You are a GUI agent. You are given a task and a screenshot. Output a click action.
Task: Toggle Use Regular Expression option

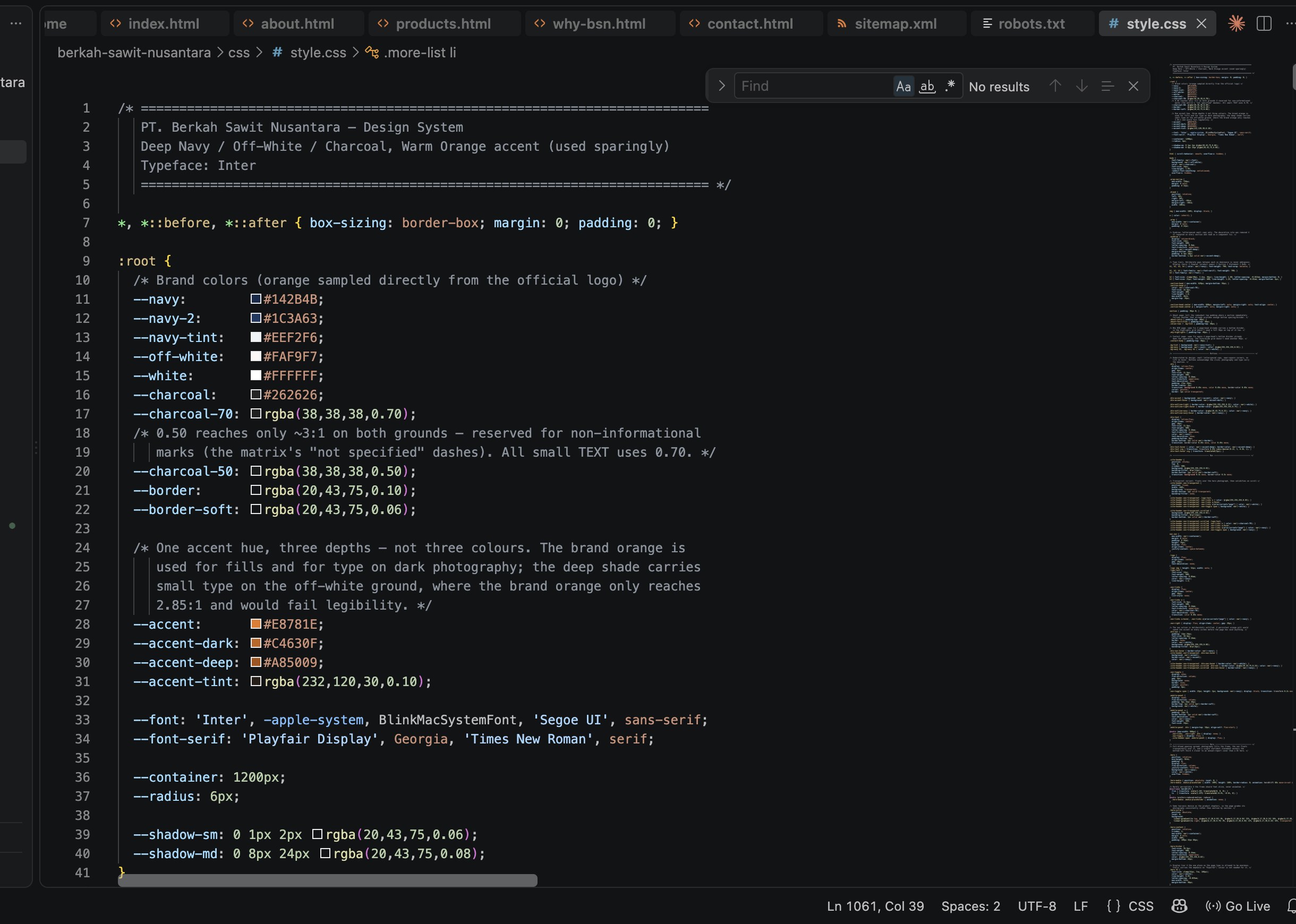pos(950,86)
